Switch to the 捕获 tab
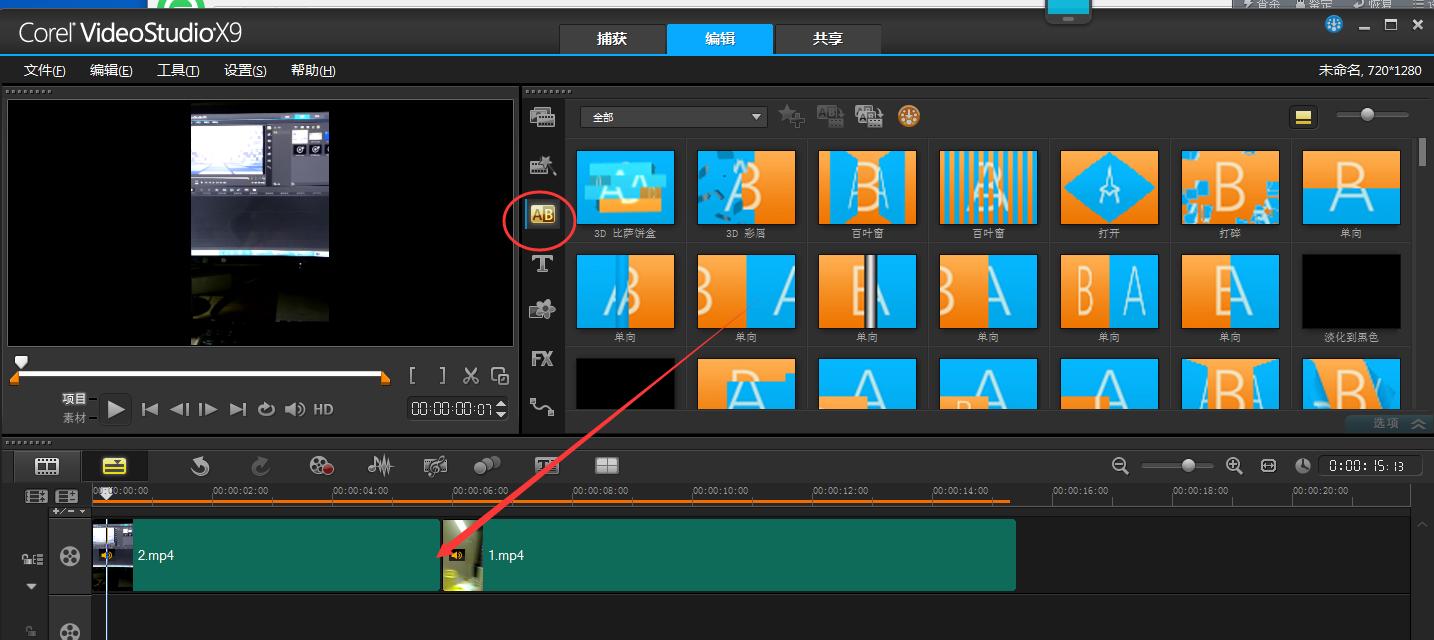The width and height of the screenshot is (1434, 640). (x=612, y=39)
